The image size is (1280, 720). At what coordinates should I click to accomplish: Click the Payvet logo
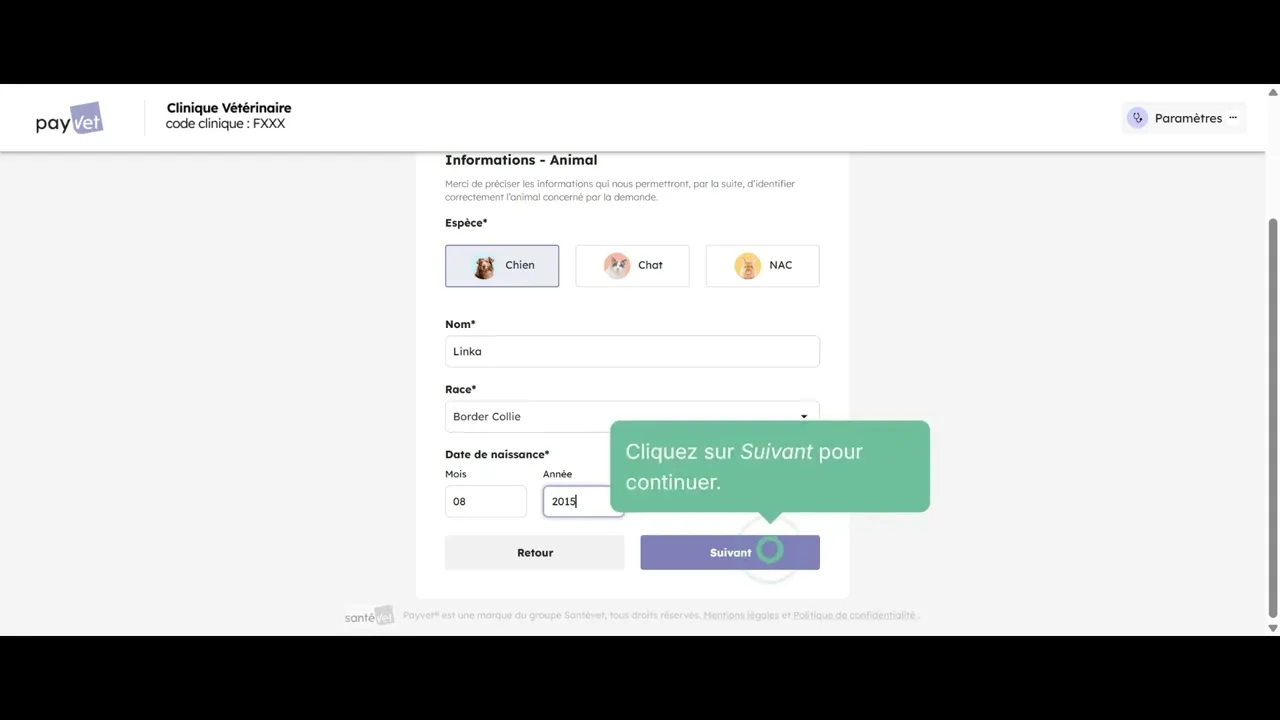click(69, 119)
